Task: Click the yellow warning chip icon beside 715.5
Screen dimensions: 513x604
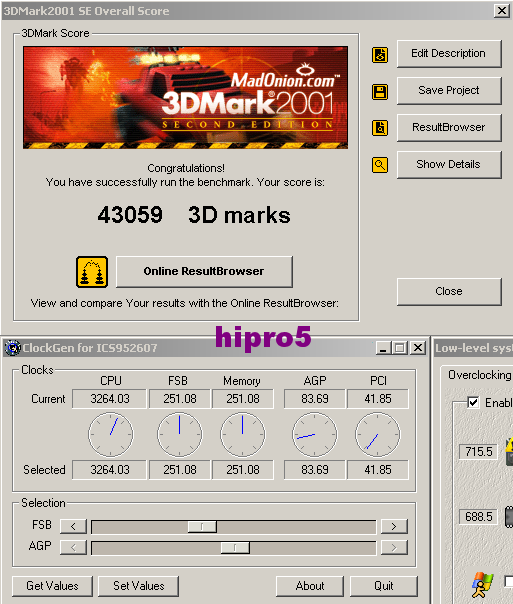Action: coord(509,451)
